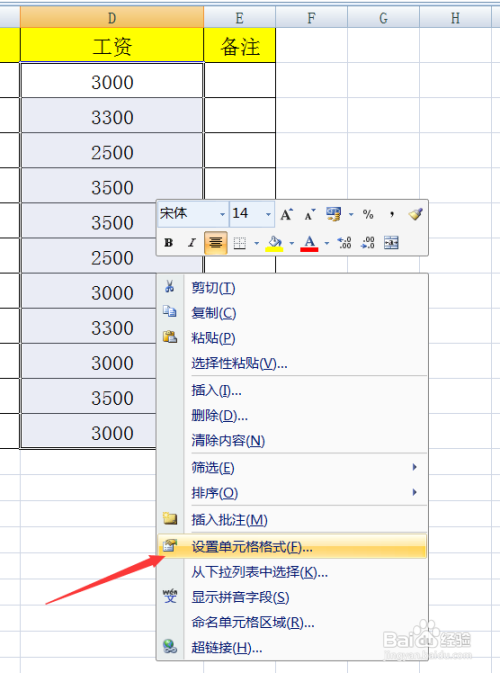Click the 备注 header cell
Image resolution: width=500 pixels, height=673 pixels.
tap(239, 45)
